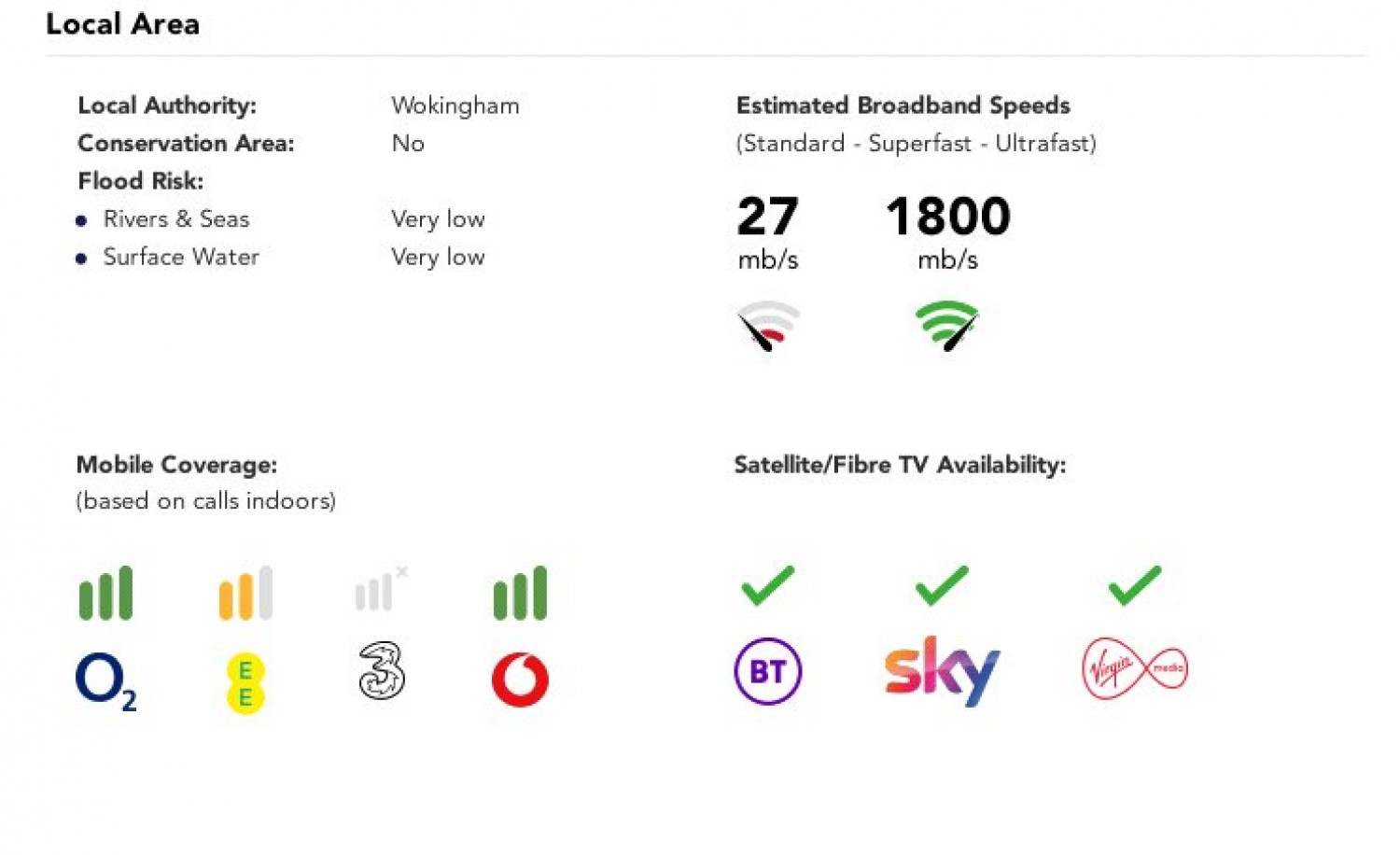Click the Vodafone logo

[520, 680]
